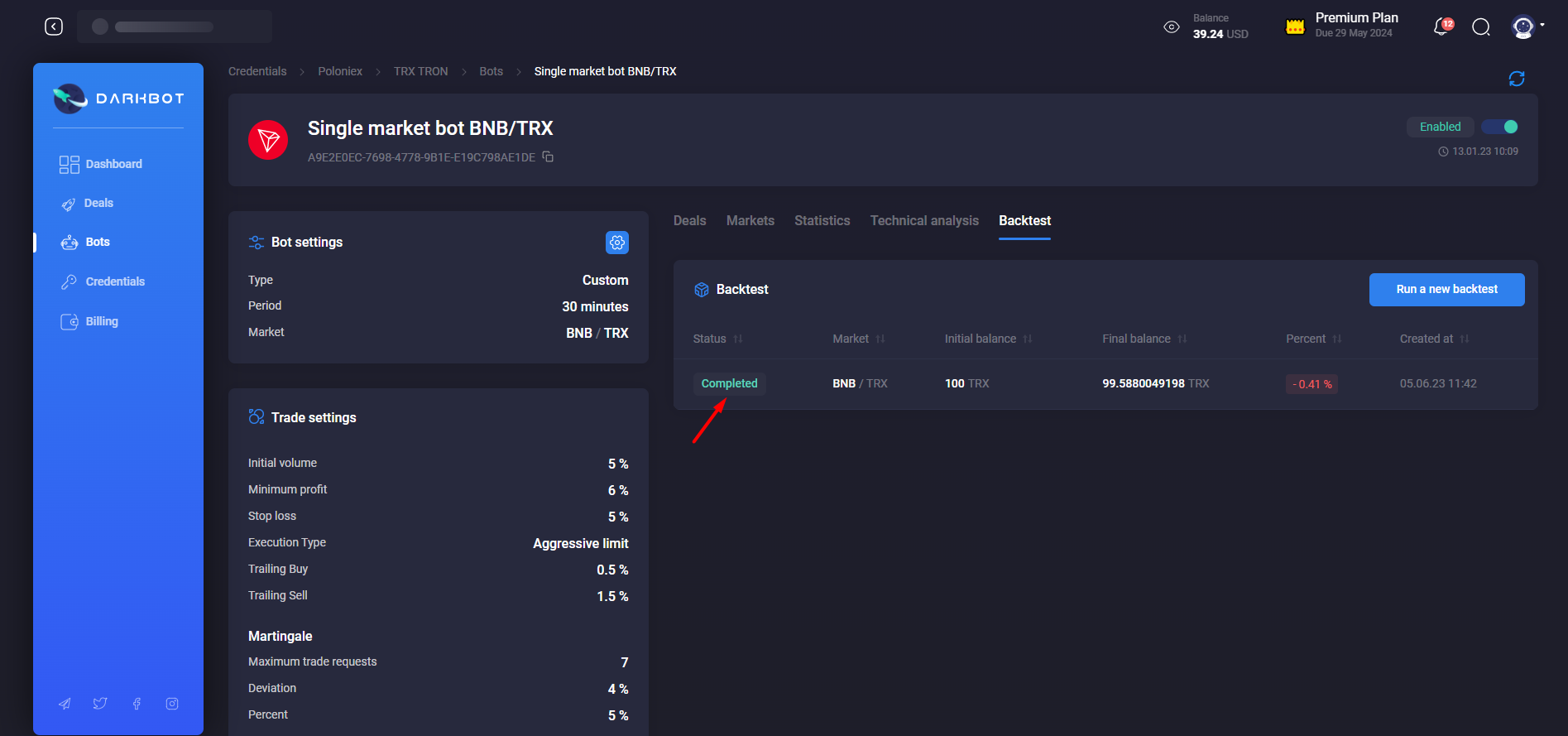Open the search magnifier icon
The height and width of the screenshot is (736, 1568).
(x=1481, y=27)
